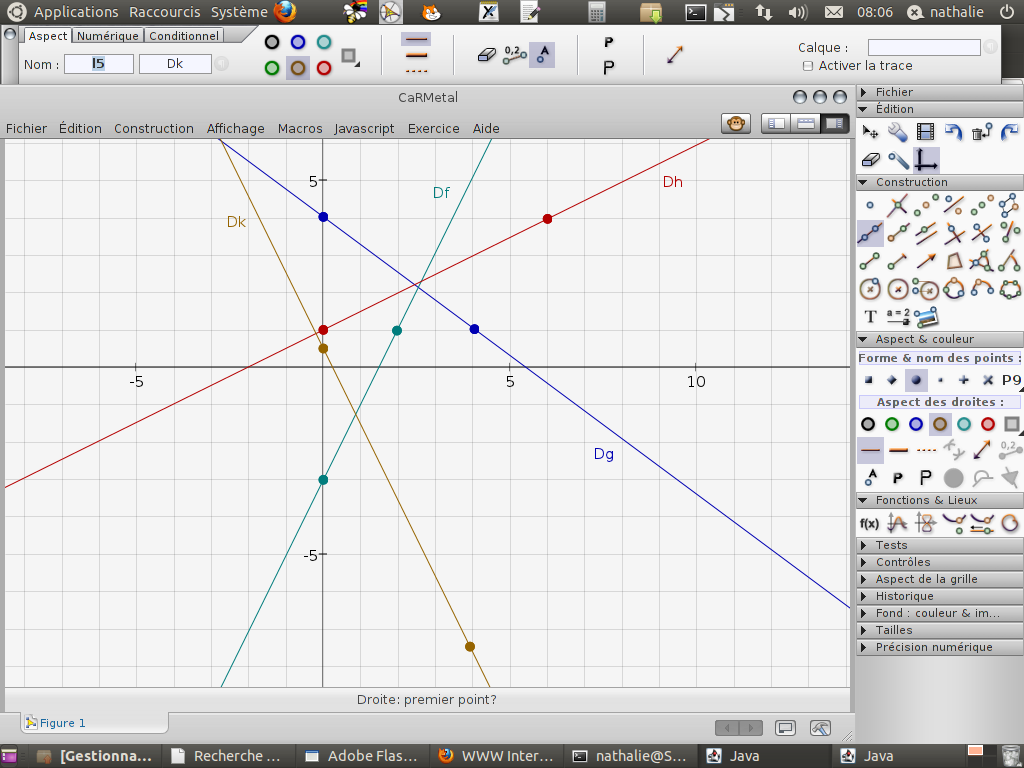Expand the Tests section
Viewport: 1024px width, 768px height.
tap(940, 545)
